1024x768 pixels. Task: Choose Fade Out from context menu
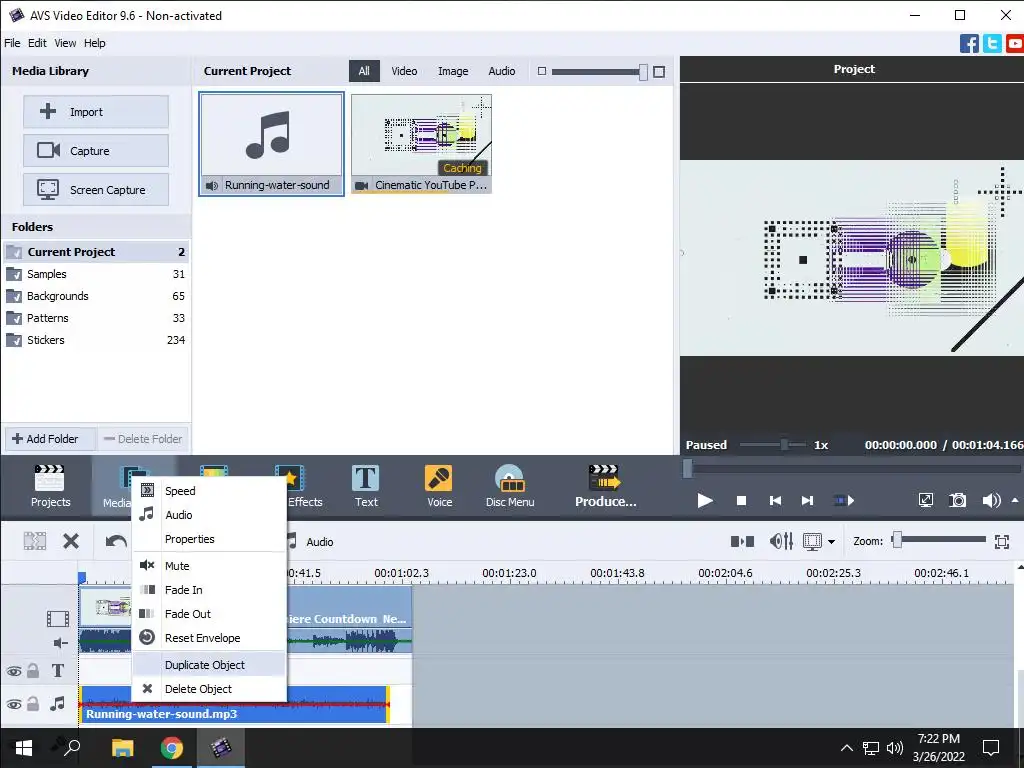point(209,614)
